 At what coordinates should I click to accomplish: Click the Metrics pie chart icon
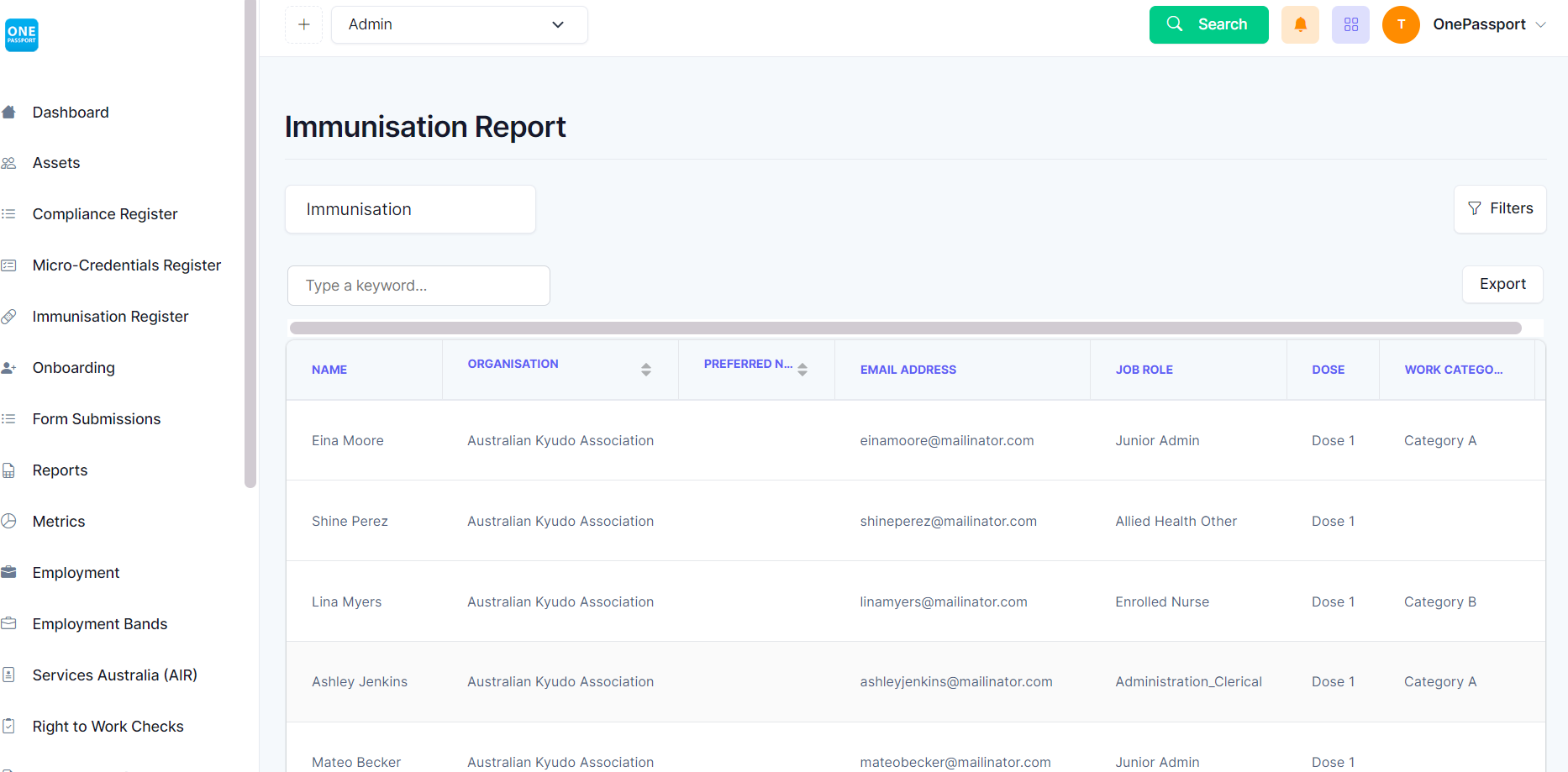pyautogui.click(x=9, y=521)
